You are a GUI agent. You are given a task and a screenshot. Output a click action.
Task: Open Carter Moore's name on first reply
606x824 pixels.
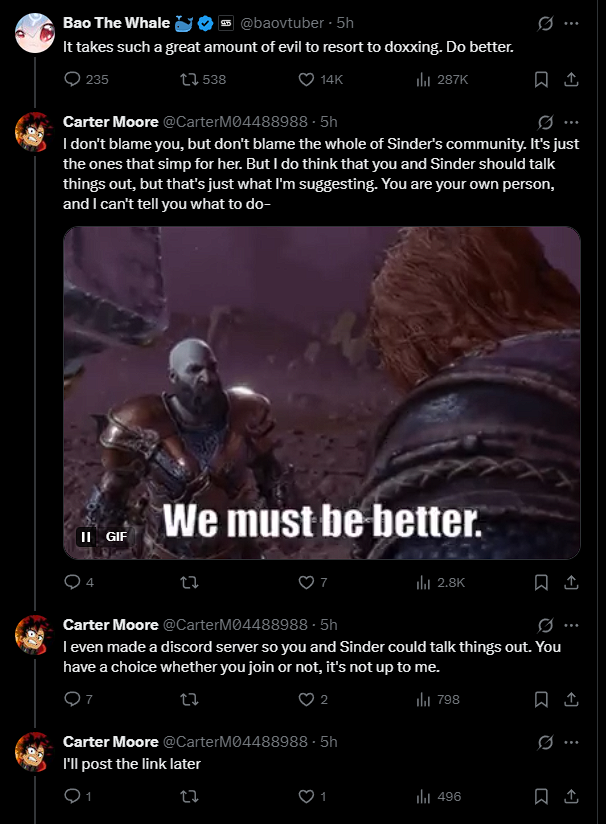click(x=110, y=122)
